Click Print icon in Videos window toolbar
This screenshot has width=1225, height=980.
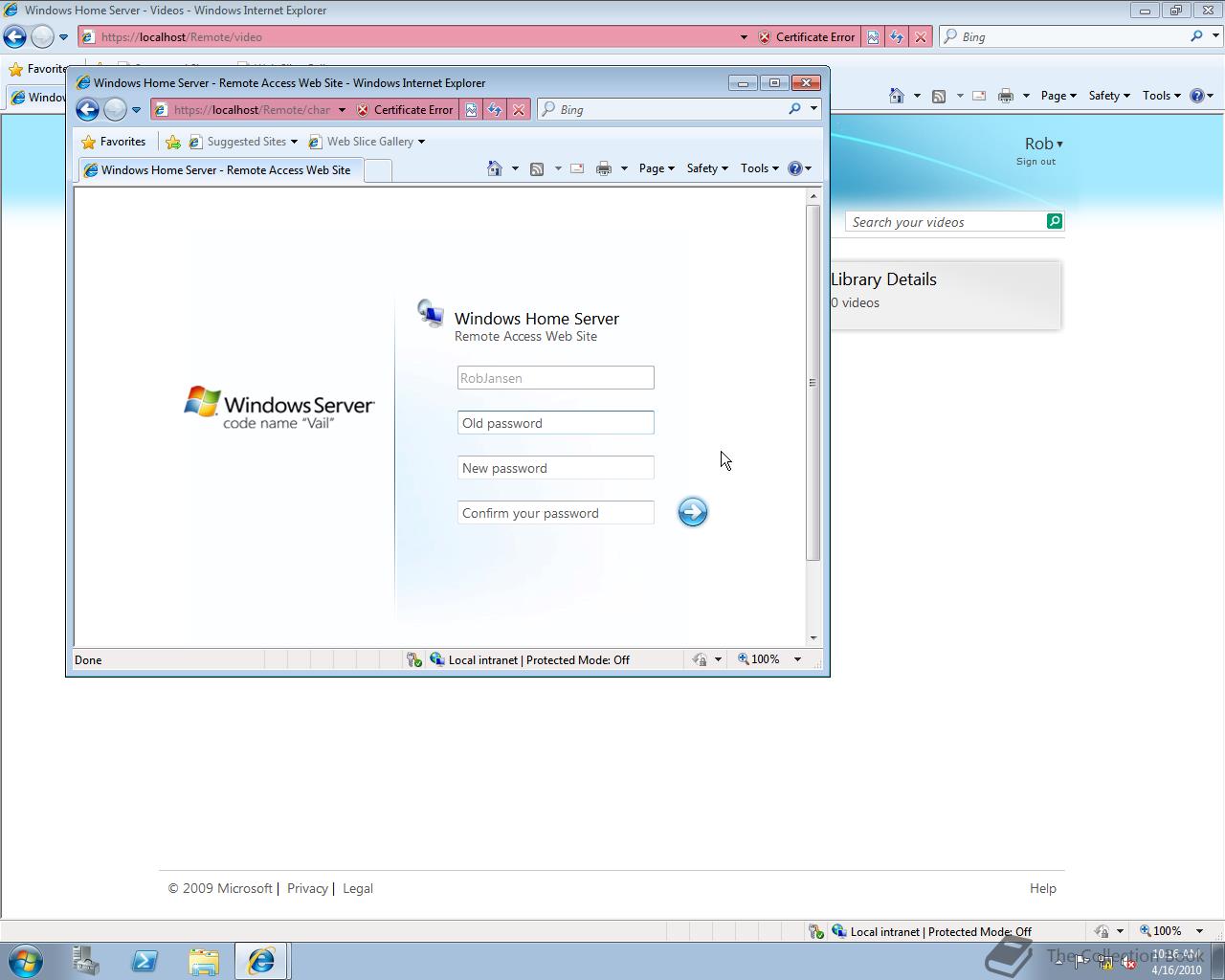[1006, 96]
